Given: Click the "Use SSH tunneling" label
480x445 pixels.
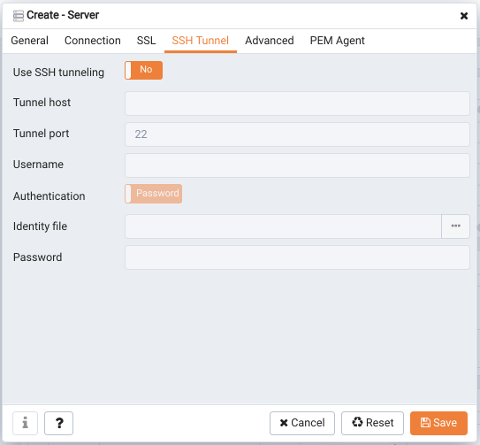Looking at the screenshot, I should click(59, 72).
